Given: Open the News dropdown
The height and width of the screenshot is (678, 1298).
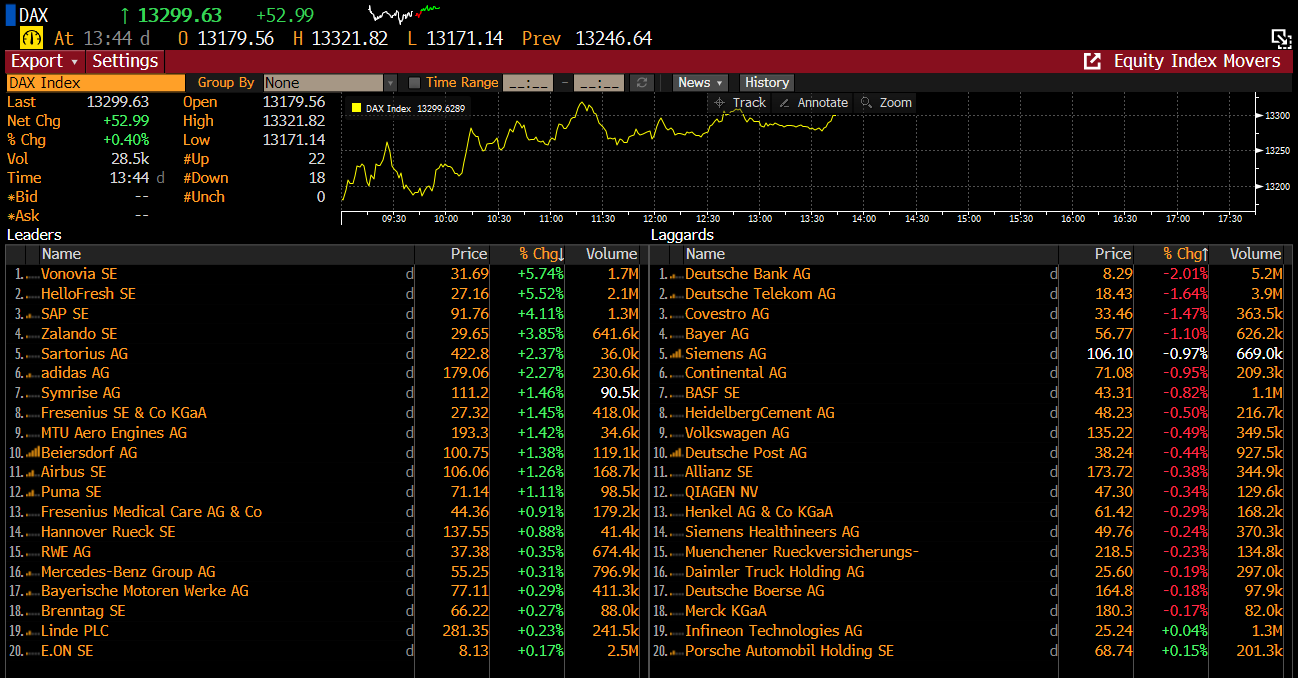Looking at the screenshot, I should [700, 83].
